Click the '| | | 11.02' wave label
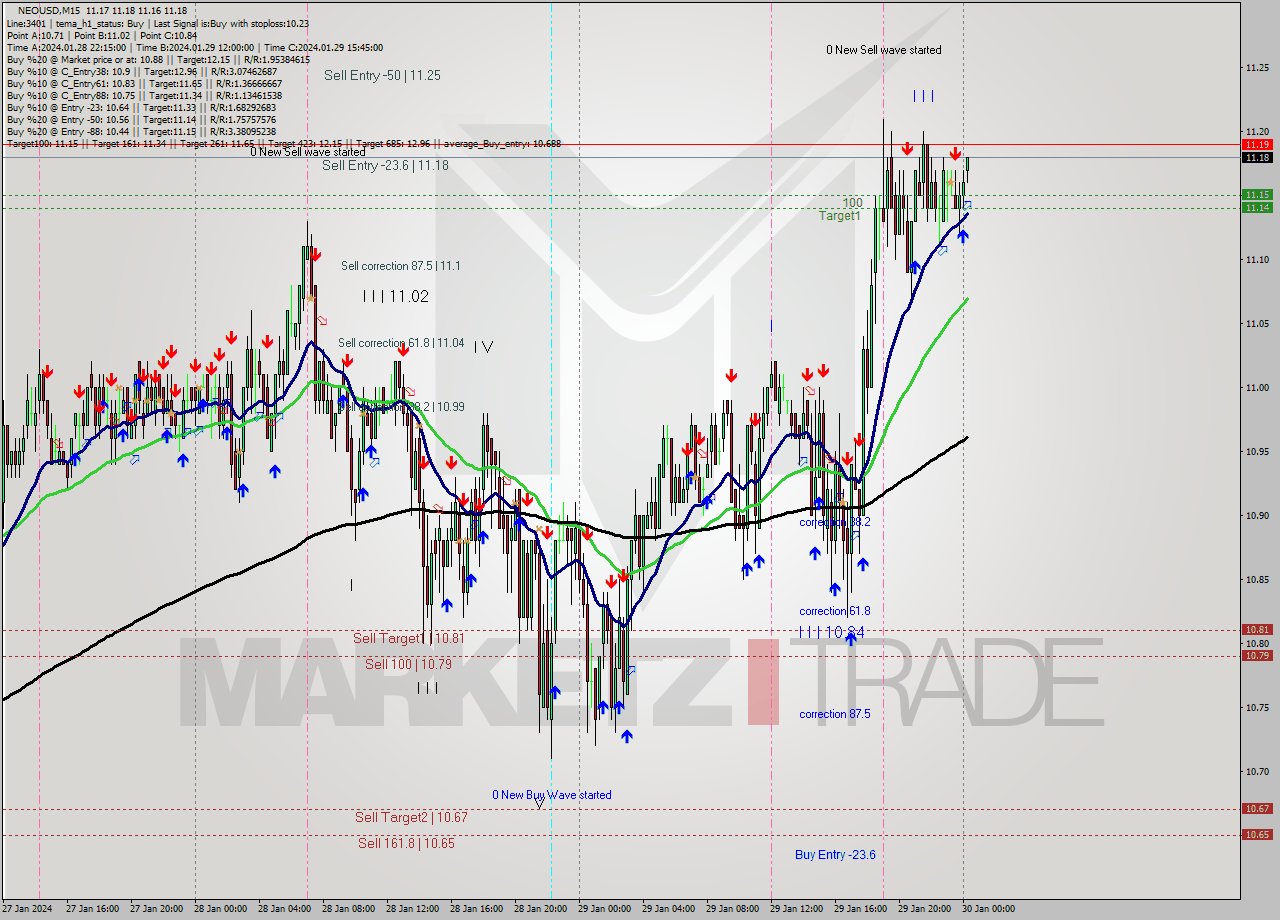The height and width of the screenshot is (920, 1280). pos(395,296)
